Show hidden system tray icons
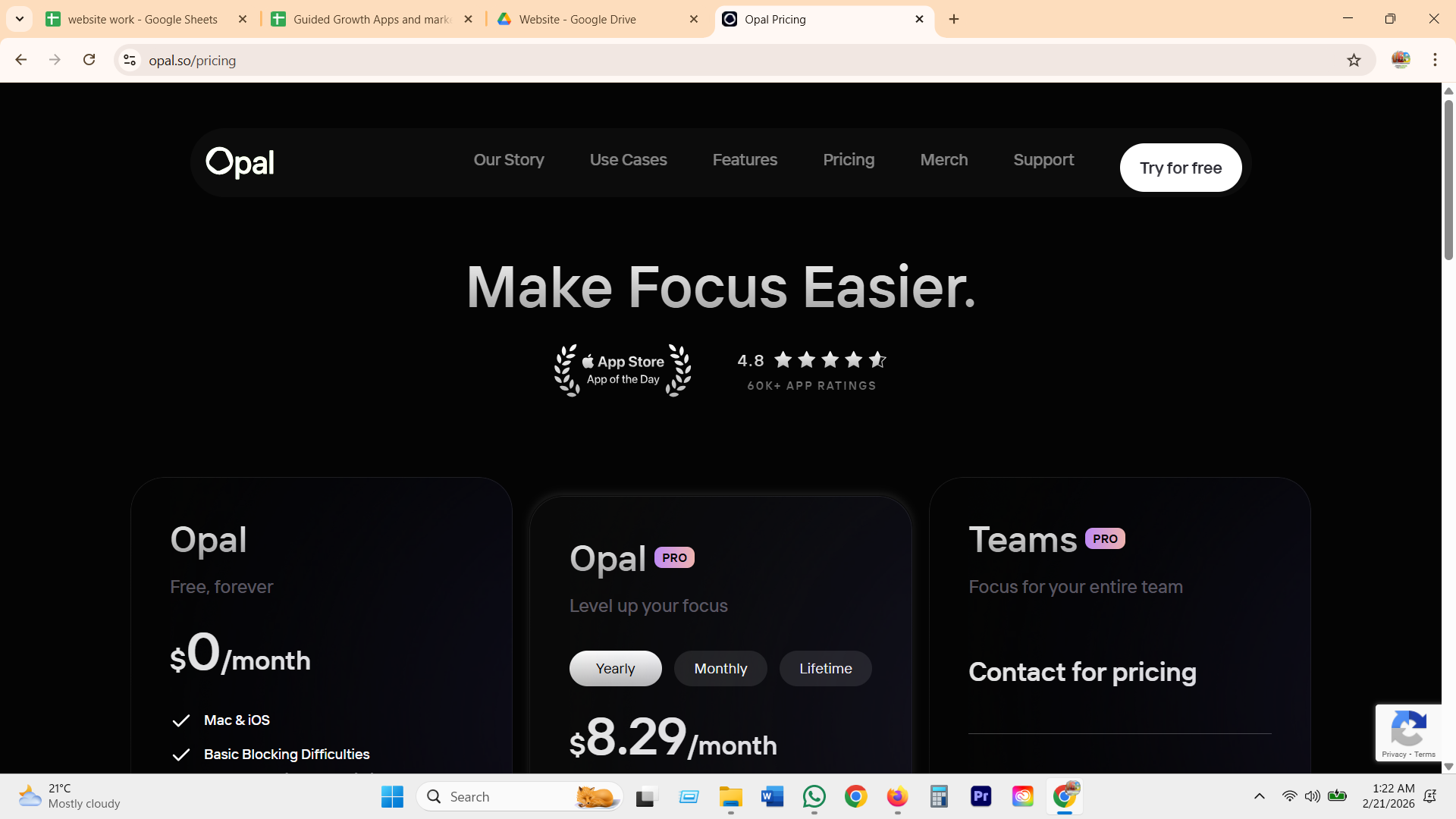This screenshot has height=819, width=1456. pos(1259,796)
